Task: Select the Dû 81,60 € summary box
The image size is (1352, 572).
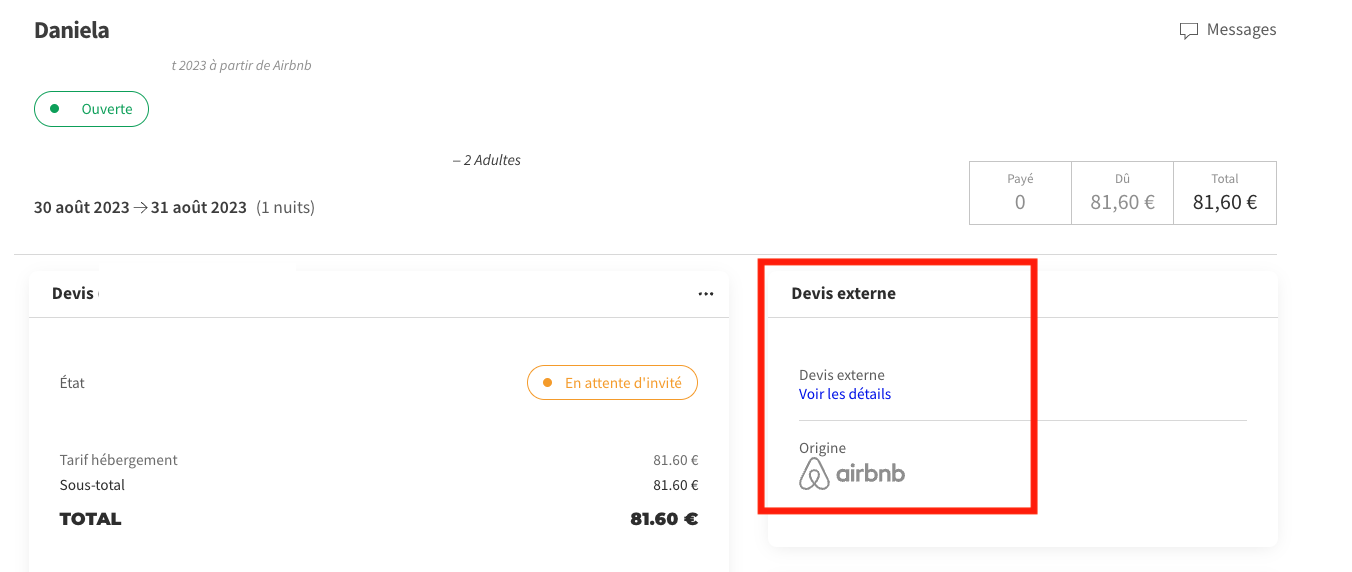Action: (1122, 193)
